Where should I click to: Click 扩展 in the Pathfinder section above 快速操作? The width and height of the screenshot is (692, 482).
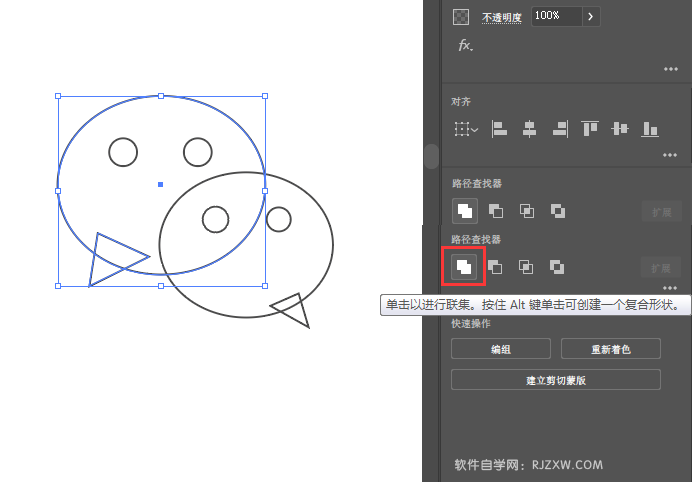coord(661,268)
